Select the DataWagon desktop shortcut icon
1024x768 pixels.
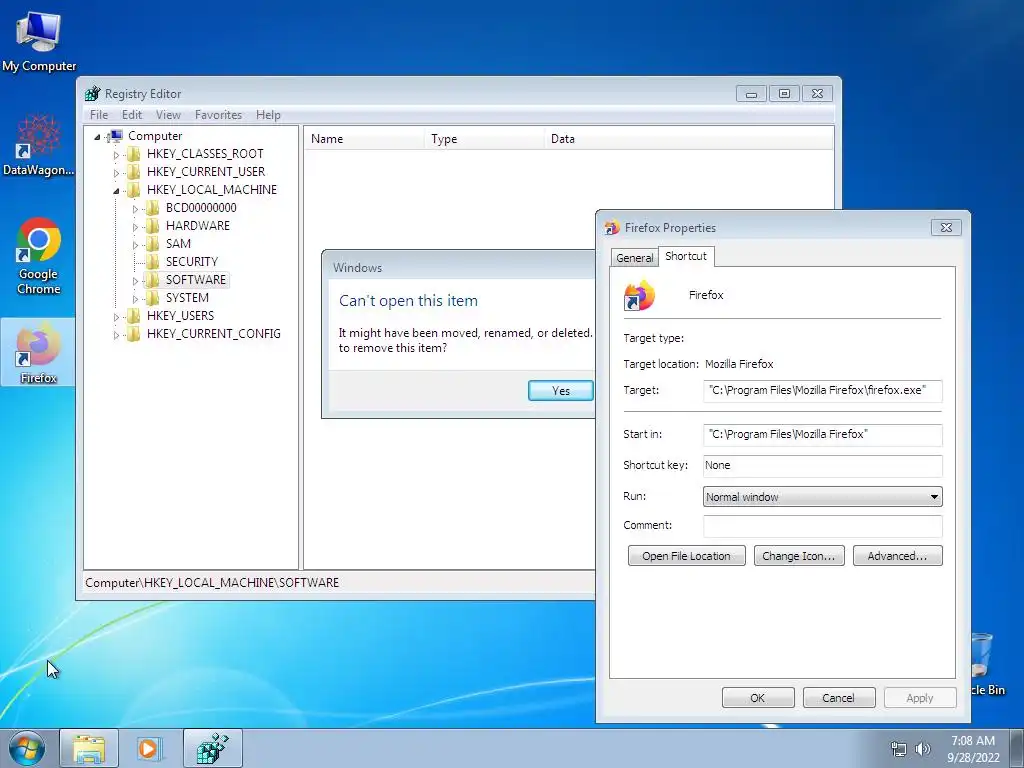39,145
